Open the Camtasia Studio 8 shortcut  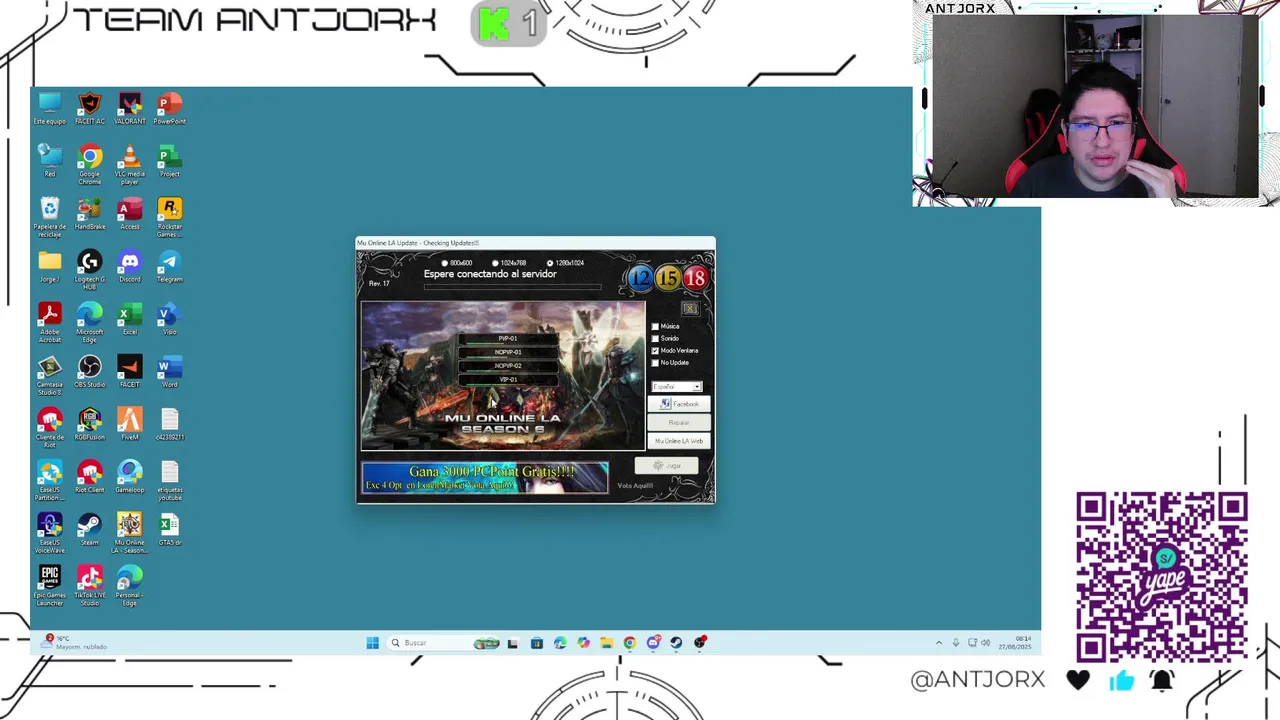50,376
